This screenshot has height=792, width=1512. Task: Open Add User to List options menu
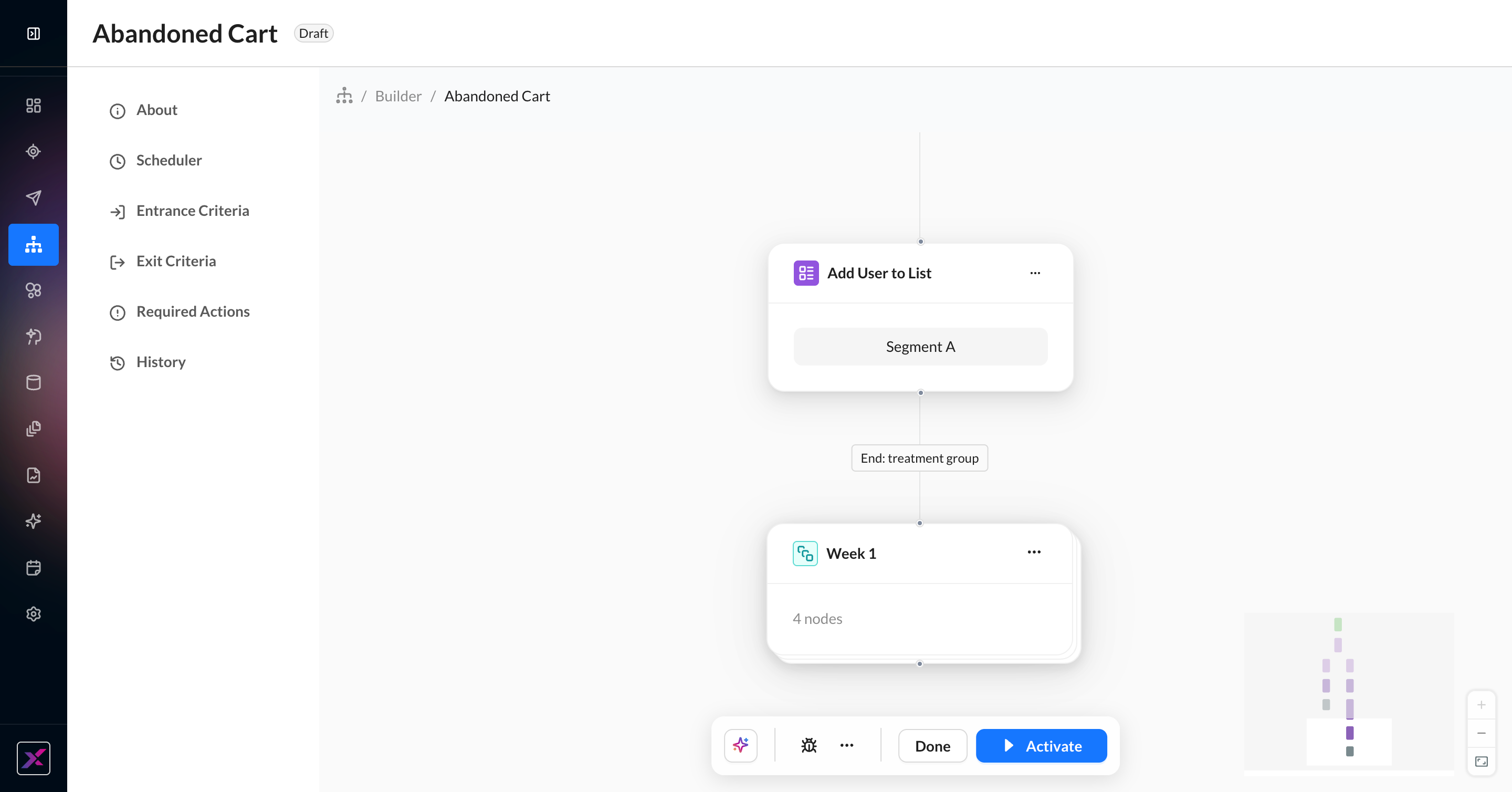(1035, 273)
